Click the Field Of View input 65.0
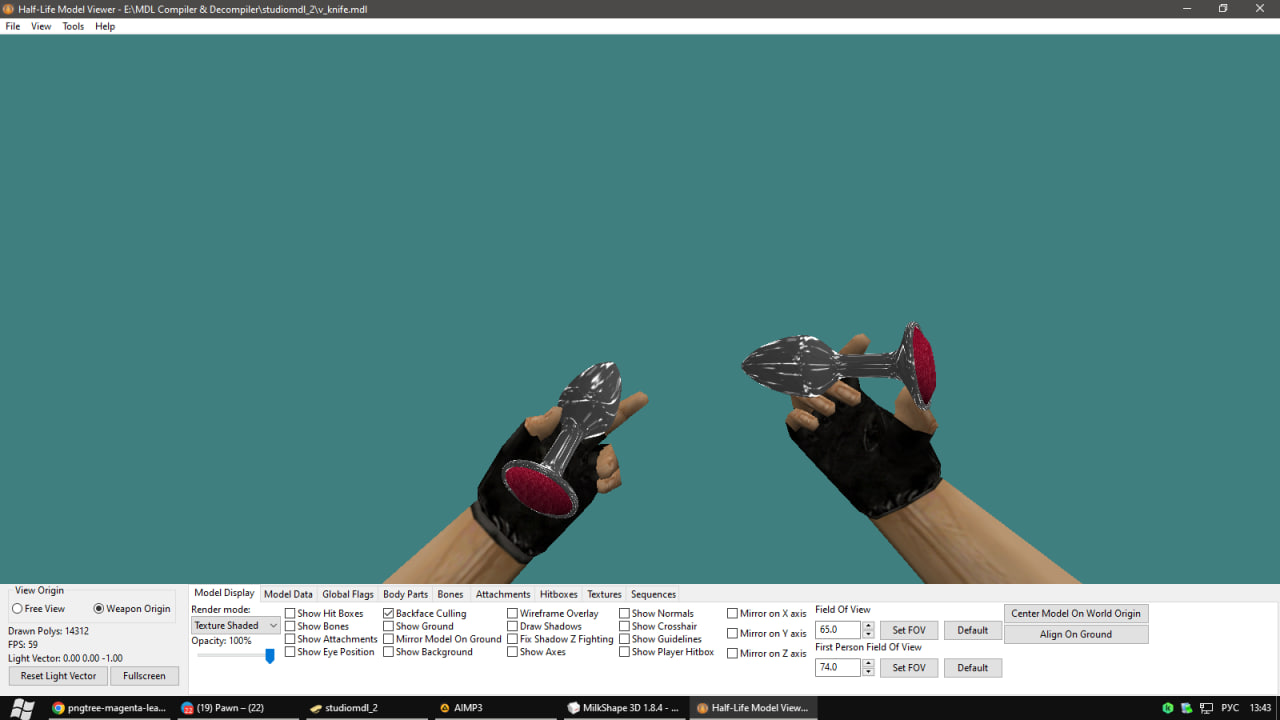1280x720 pixels. click(x=838, y=630)
